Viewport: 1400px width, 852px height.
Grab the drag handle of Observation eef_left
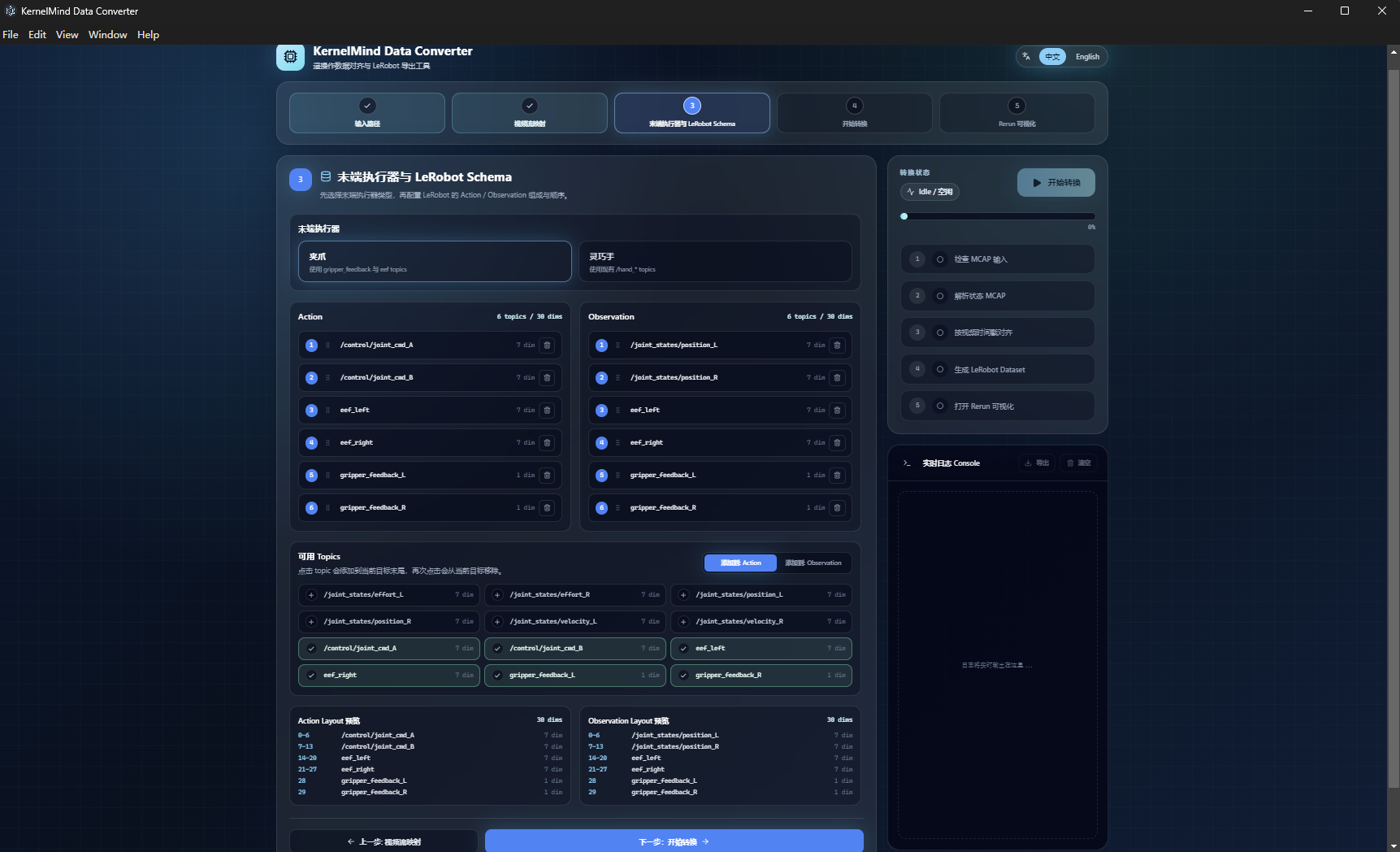pyautogui.click(x=618, y=410)
